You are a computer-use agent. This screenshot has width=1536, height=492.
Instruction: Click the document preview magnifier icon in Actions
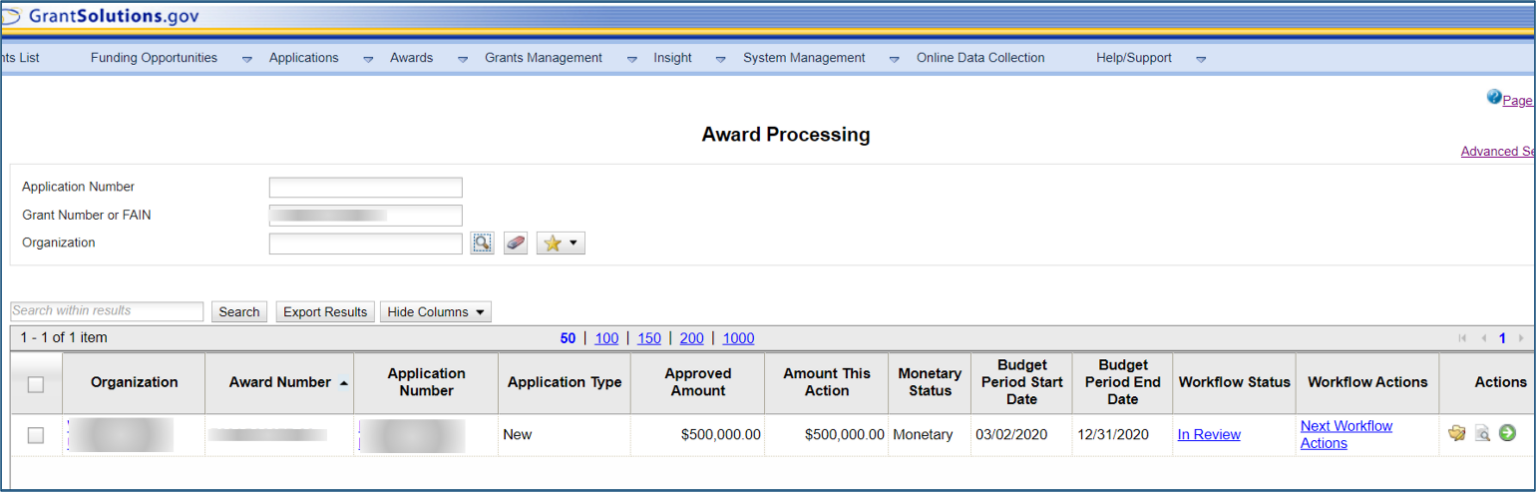click(1482, 434)
